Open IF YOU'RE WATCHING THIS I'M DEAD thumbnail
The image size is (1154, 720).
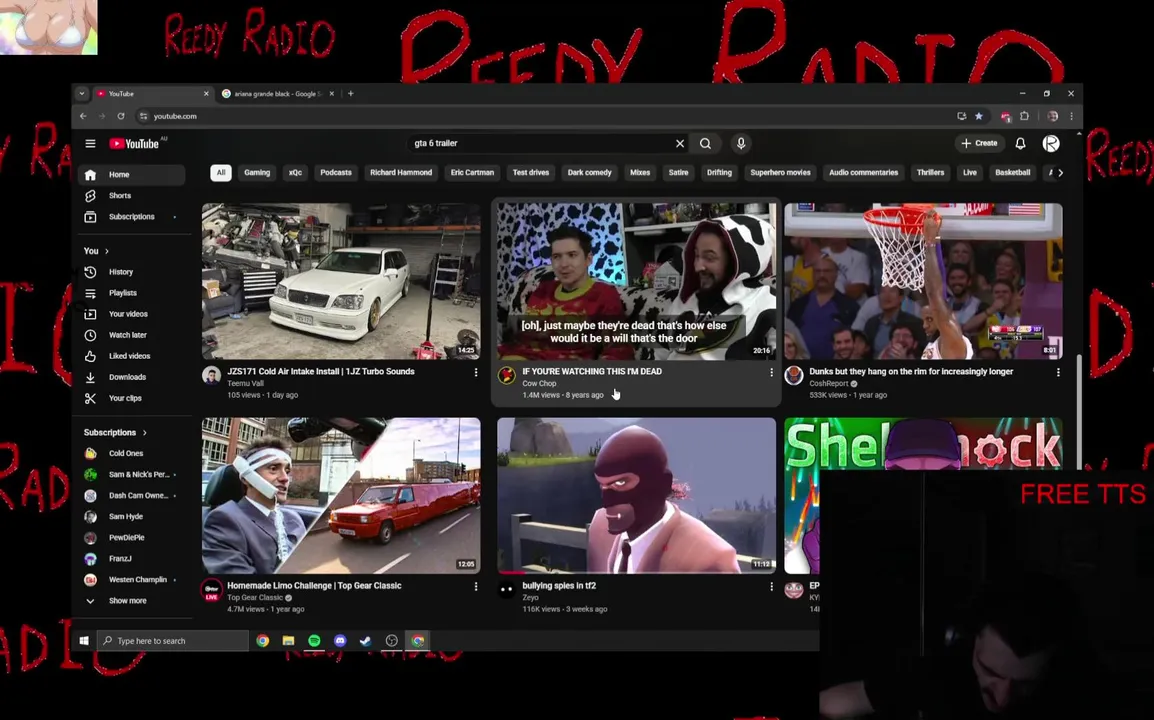[637, 281]
